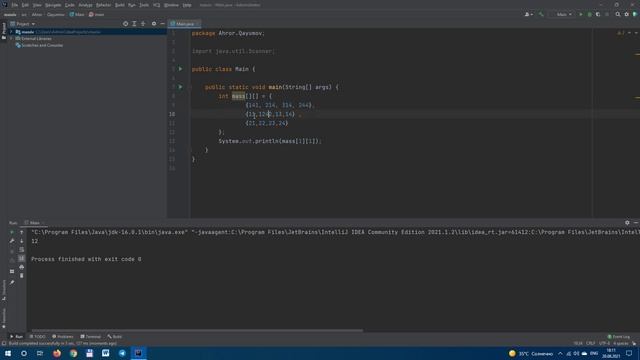The width and height of the screenshot is (640, 360).
Task: Click the layout icon in Run panel
Action: click(x=12, y=271)
